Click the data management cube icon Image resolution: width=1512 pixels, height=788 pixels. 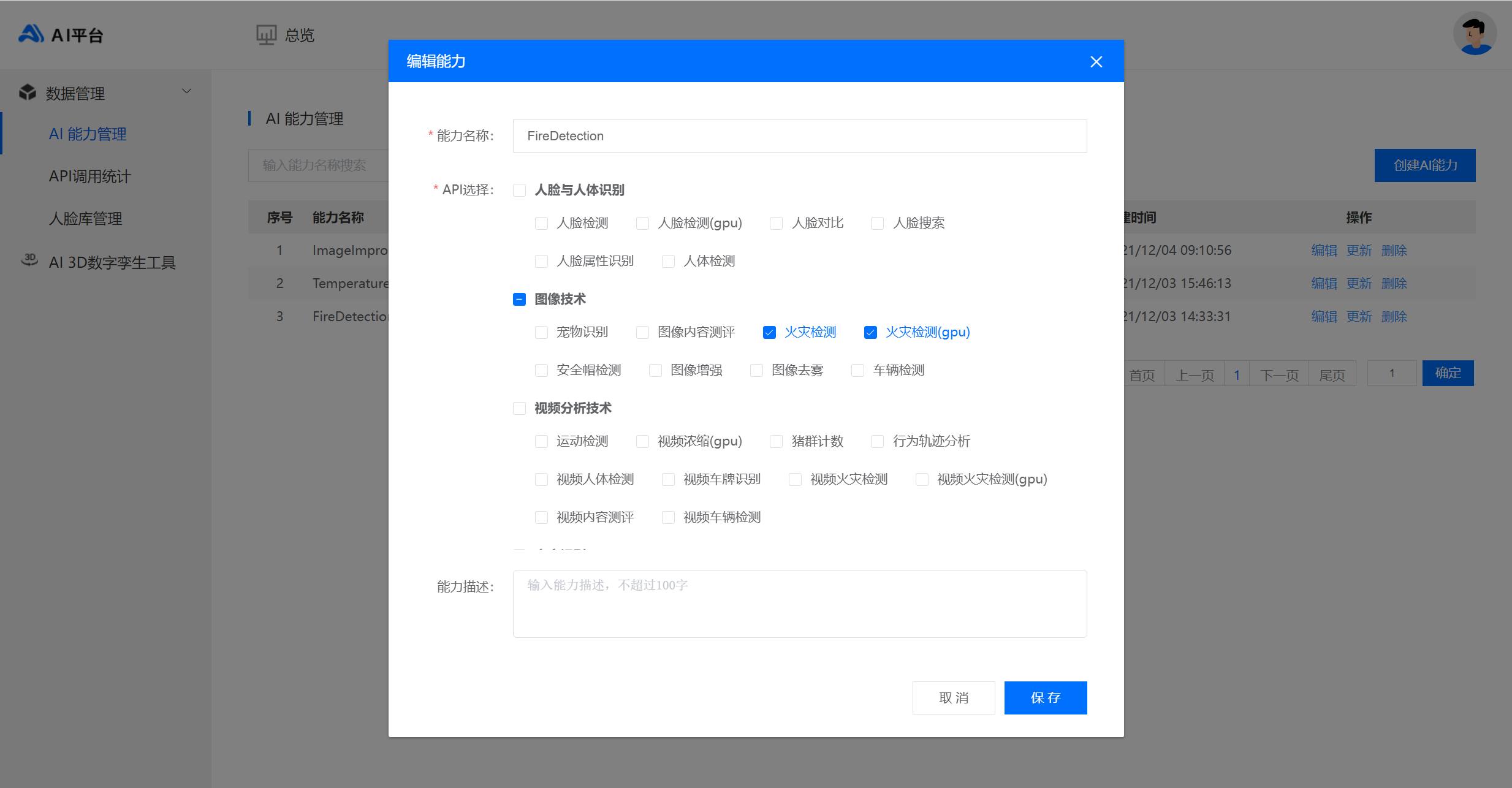point(28,93)
